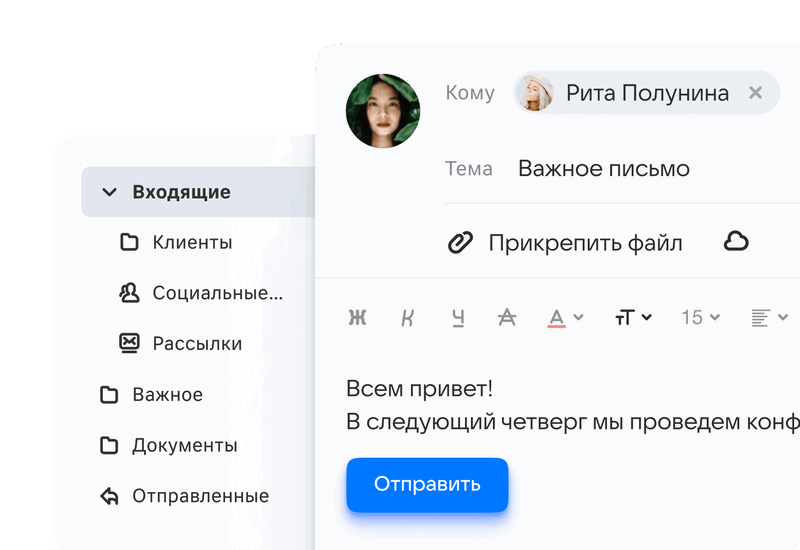Click the Клиенты folder icon
Image resolution: width=800 pixels, height=550 pixels.
click(129, 242)
